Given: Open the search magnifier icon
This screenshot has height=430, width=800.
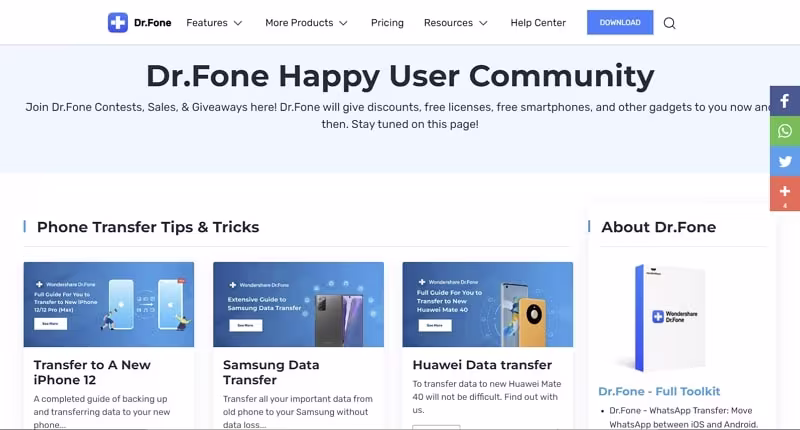Looking at the screenshot, I should tap(669, 23).
